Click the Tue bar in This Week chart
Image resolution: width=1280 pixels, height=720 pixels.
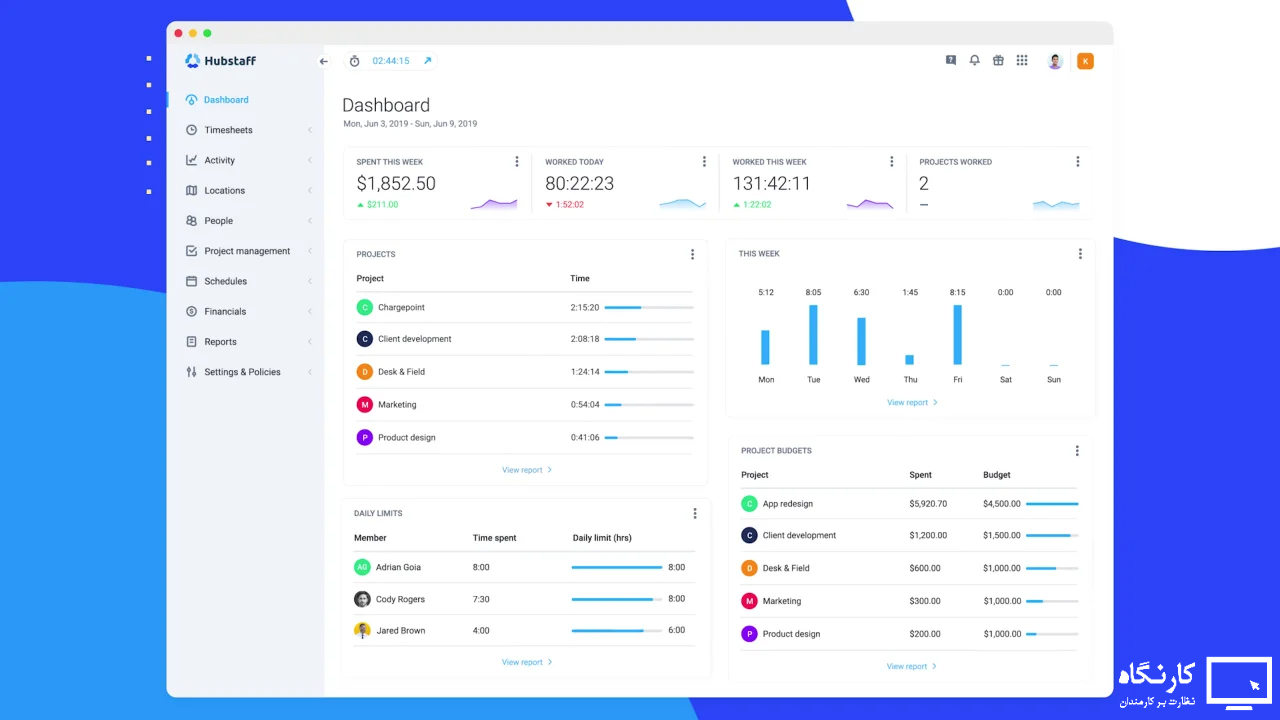pyautogui.click(x=814, y=334)
